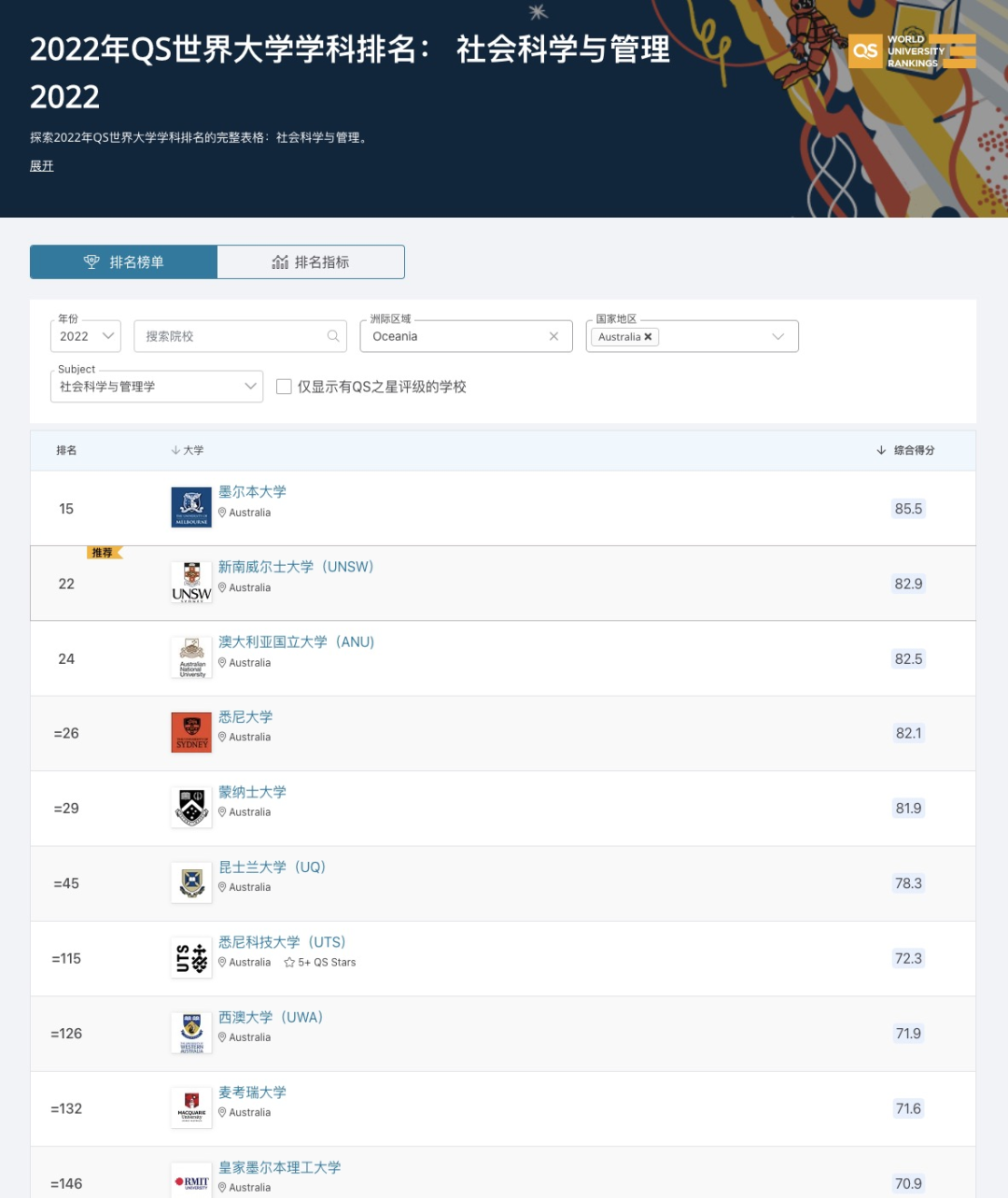The image size is (1008, 1198).
Task: Enable 仅显示有QS之星评级的学校 checkbox
Action: [285, 387]
